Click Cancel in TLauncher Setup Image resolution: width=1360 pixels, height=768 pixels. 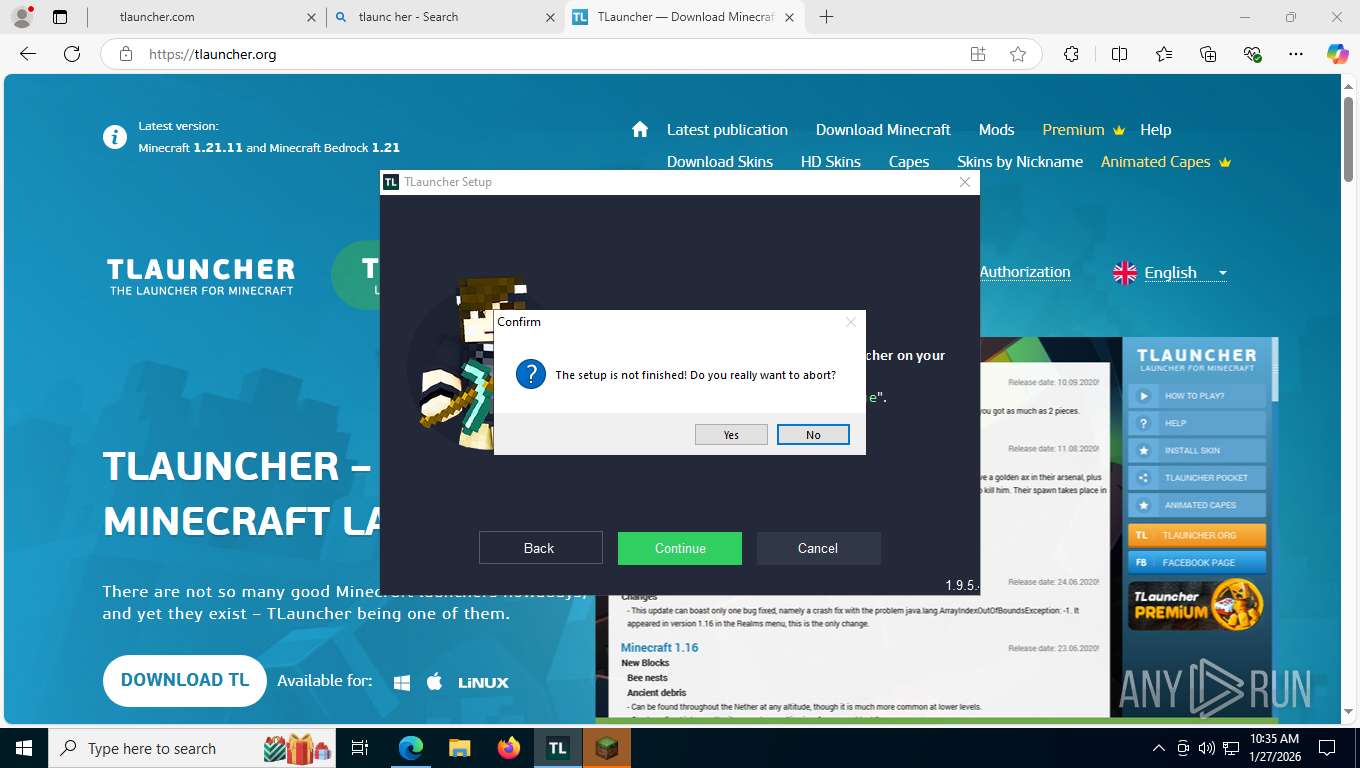[x=818, y=548]
